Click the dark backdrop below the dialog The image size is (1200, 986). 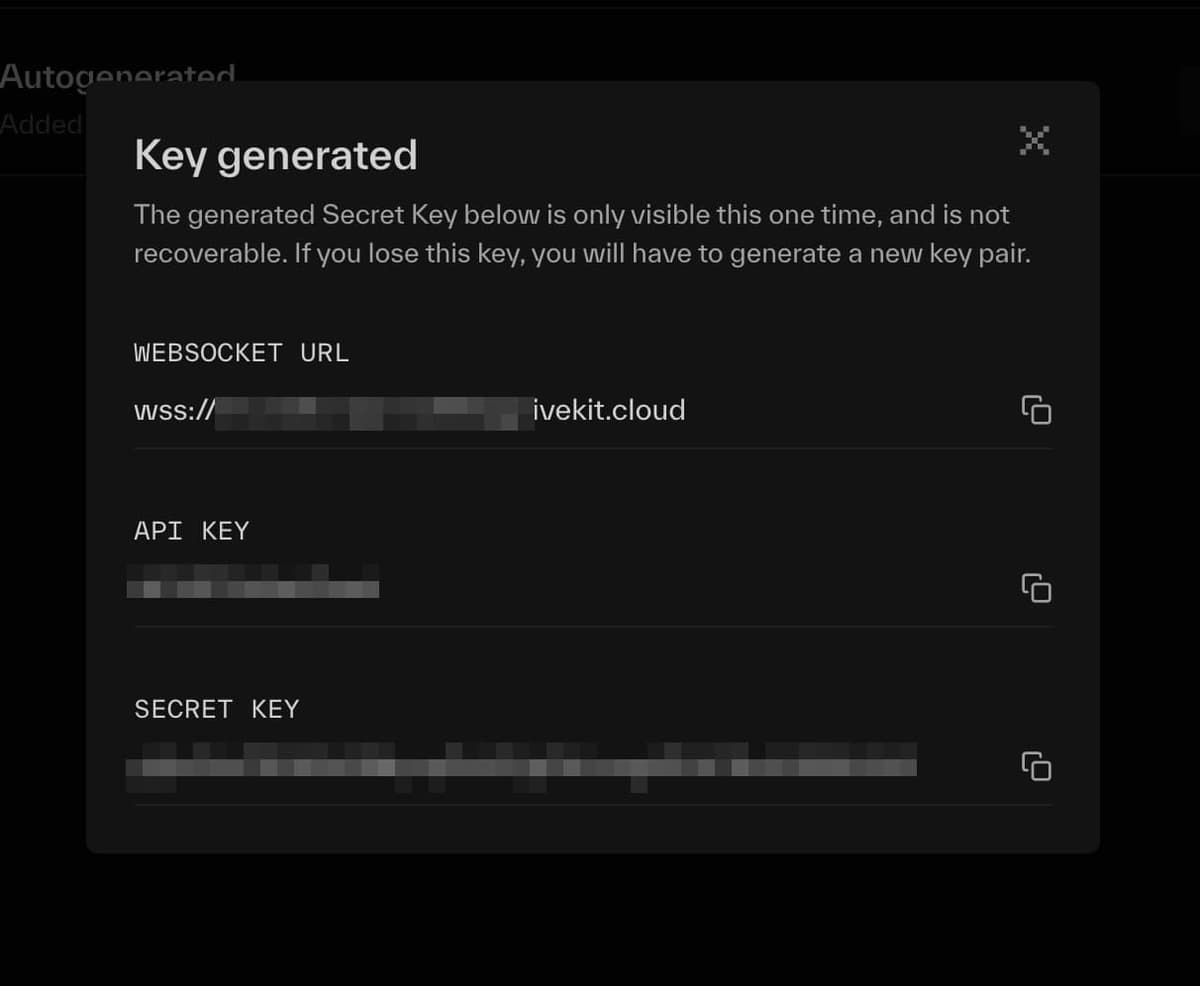600,920
